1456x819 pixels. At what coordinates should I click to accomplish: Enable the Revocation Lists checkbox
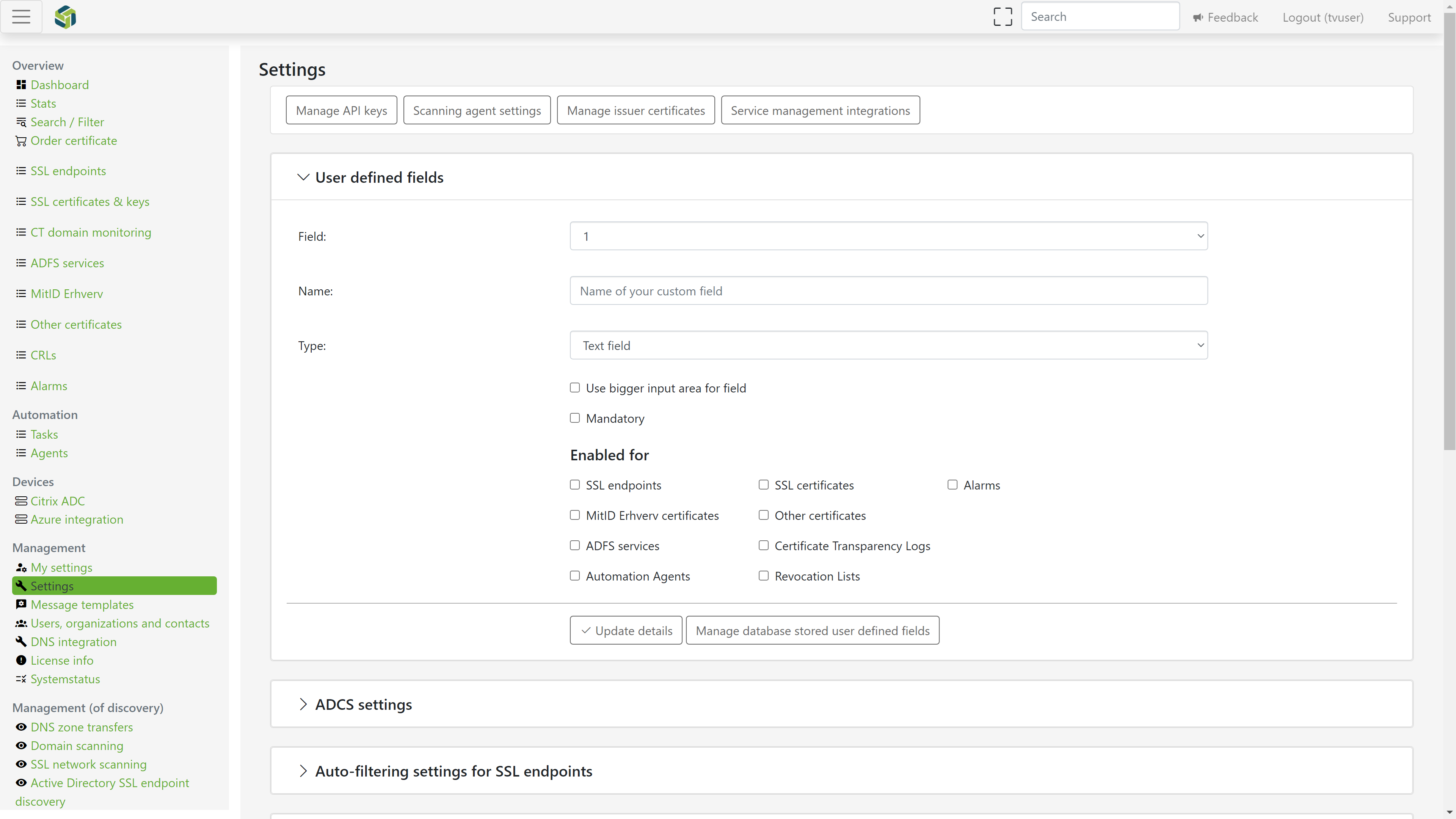(x=764, y=576)
